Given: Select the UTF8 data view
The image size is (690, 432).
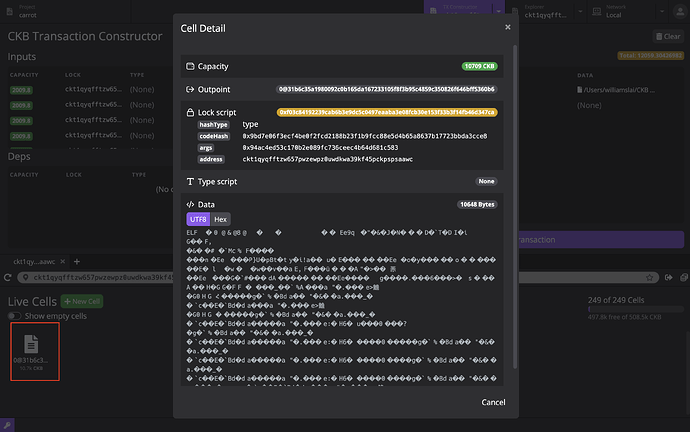Looking at the screenshot, I should tap(198, 219).
